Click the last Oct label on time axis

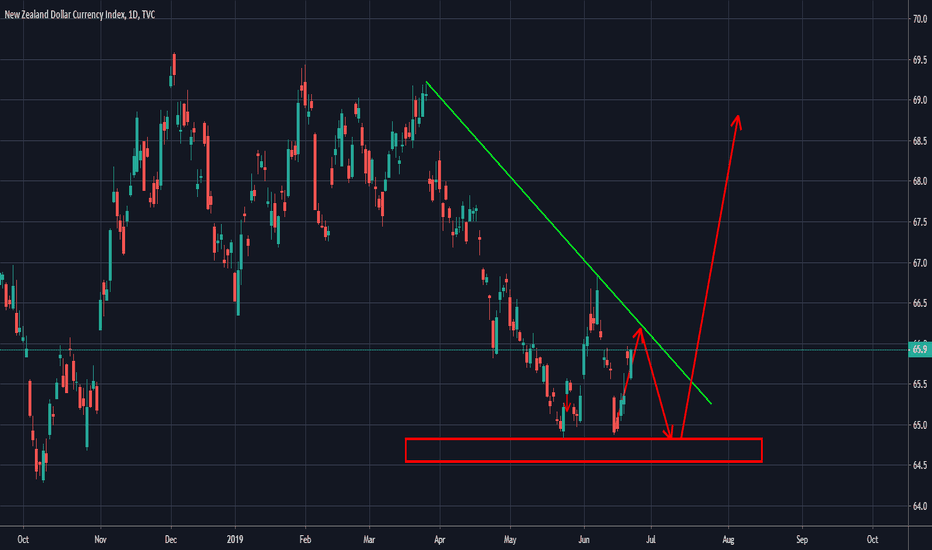872,539
